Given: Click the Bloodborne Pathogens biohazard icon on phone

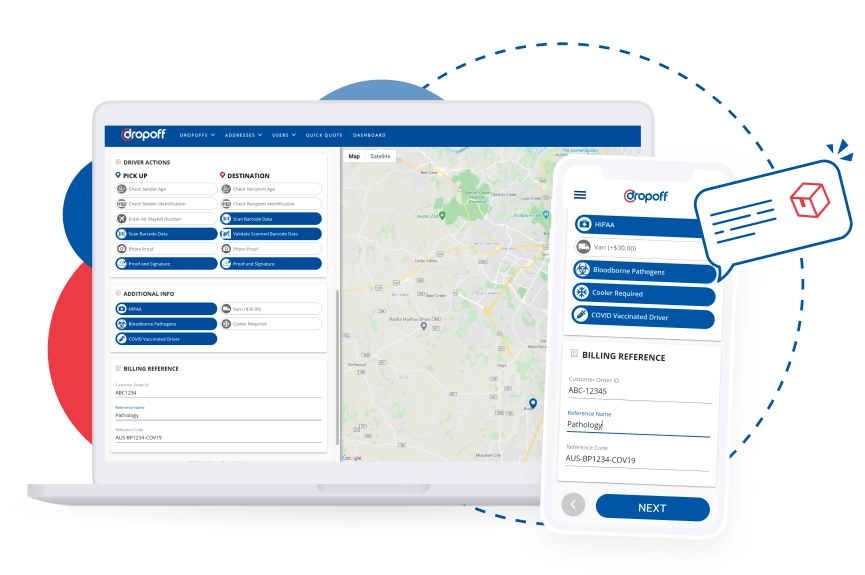Looking at the screenshot, I should (x=583, y=269).
